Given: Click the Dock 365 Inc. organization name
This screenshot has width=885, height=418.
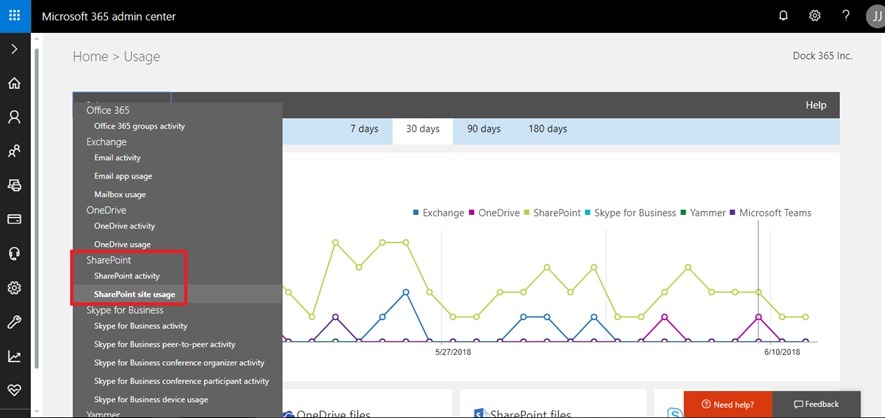Looking at the screenshot, I should click(822, 56).
